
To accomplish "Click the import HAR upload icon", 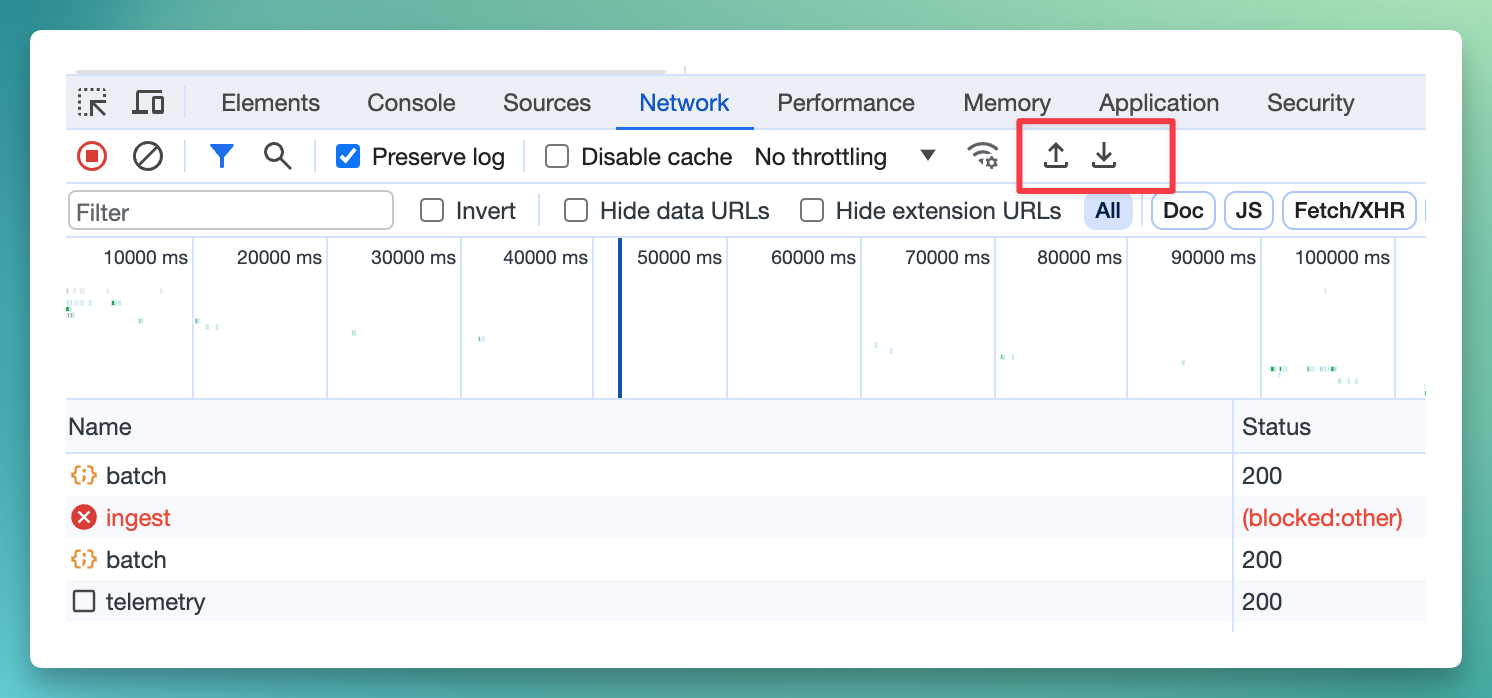I will pyautogui.click(x=1055, y=156).
